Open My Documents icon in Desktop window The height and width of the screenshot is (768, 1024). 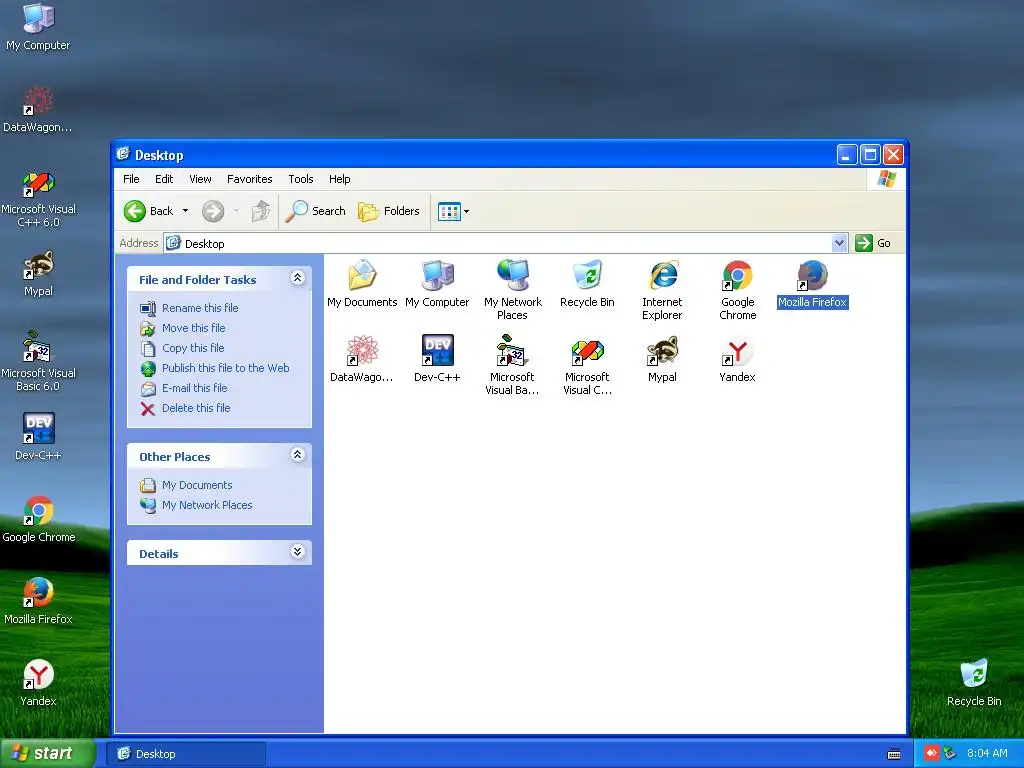362,284
